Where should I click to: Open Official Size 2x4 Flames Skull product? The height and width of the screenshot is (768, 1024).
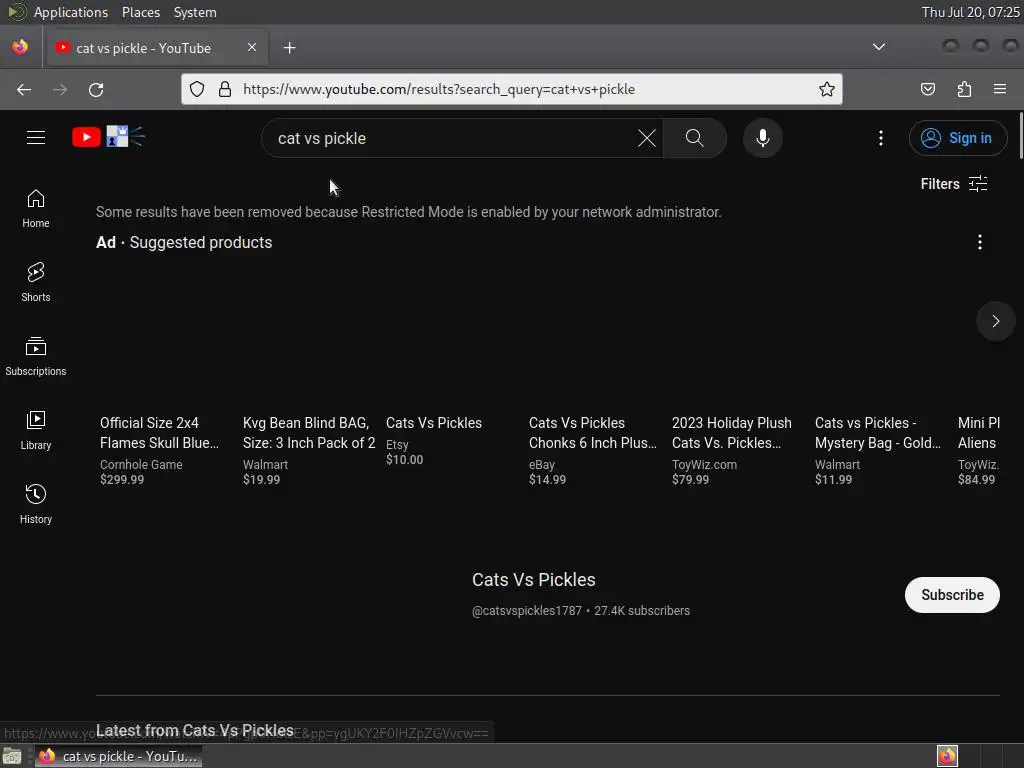coord(159,432)
